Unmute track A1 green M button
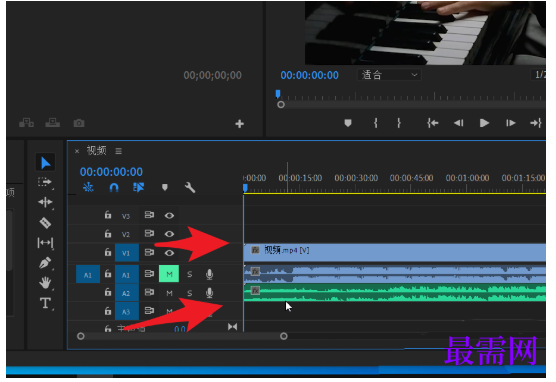 (169, 274)
